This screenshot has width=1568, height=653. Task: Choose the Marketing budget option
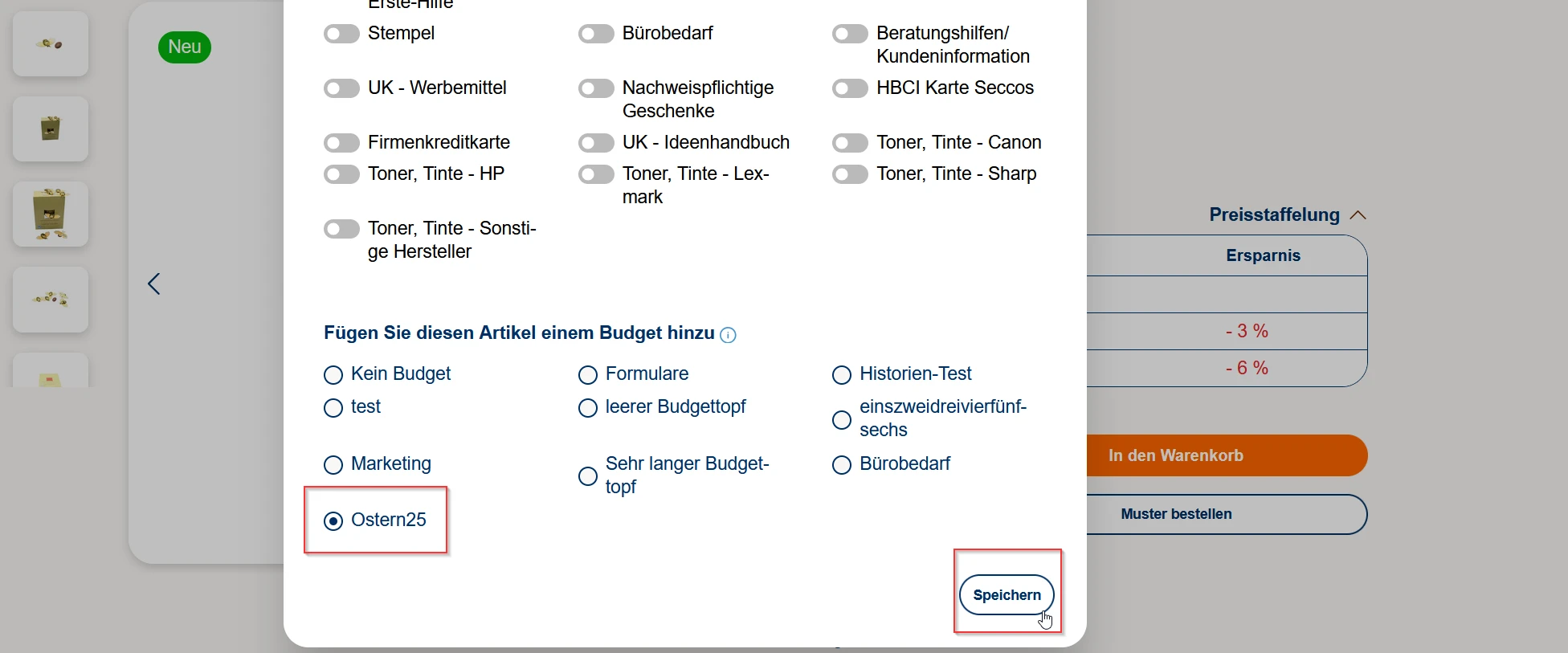coord(333,465)
